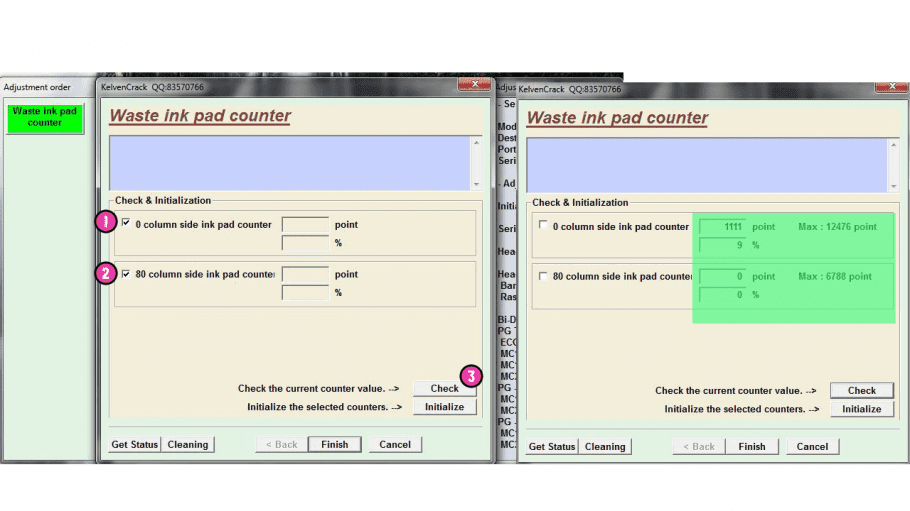Screen dimensions: 910x511
Task: Click left window title KelvenCrack QQ:83570766
Action: [152, 87]
